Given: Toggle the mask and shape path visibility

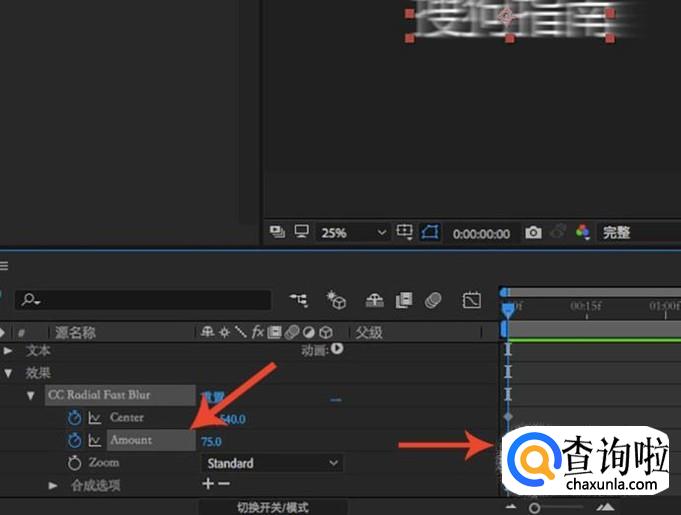Looking at the screenshot, I should click(x=430, y=232).
